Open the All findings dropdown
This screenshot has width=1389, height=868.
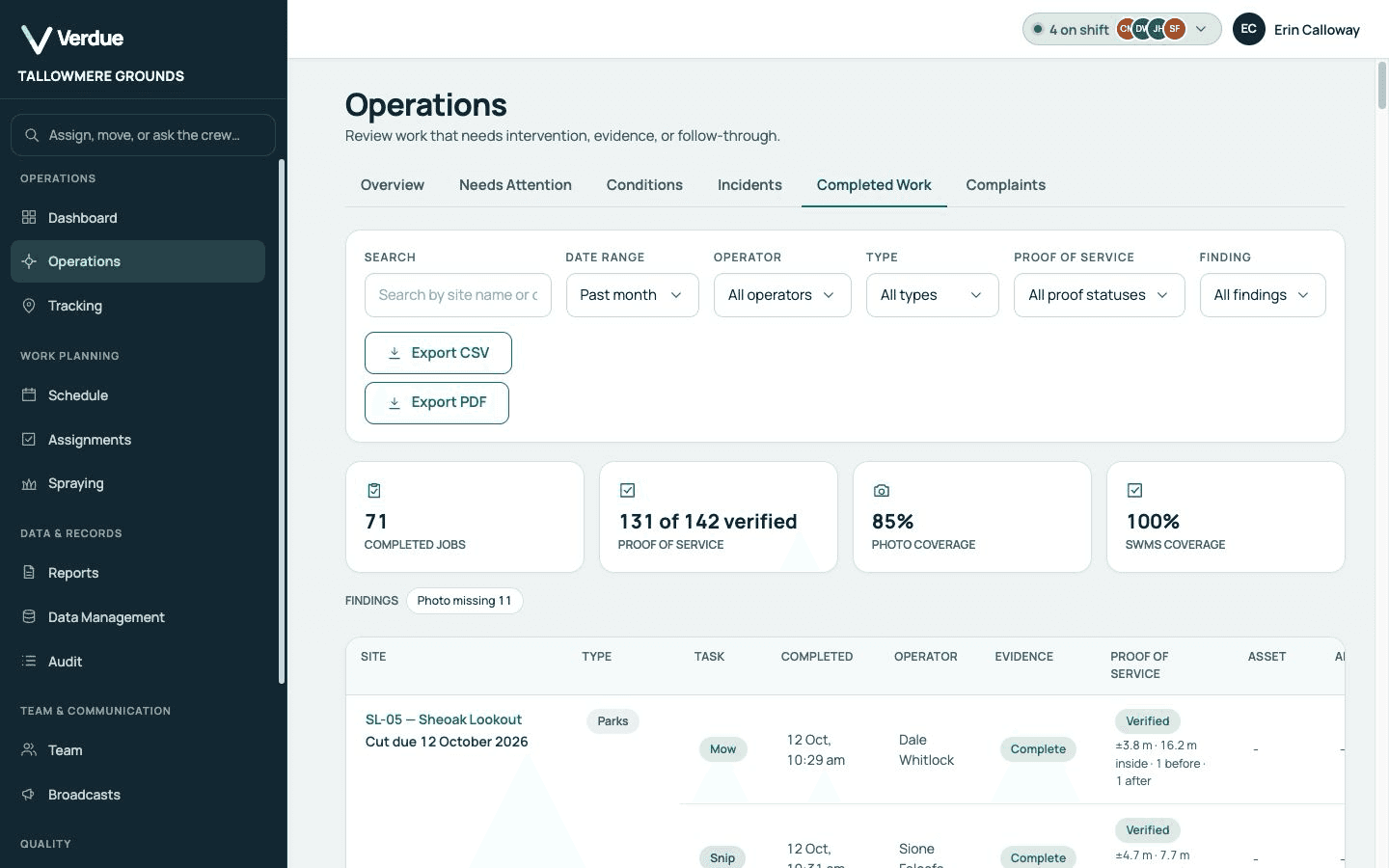(1263, 295)
